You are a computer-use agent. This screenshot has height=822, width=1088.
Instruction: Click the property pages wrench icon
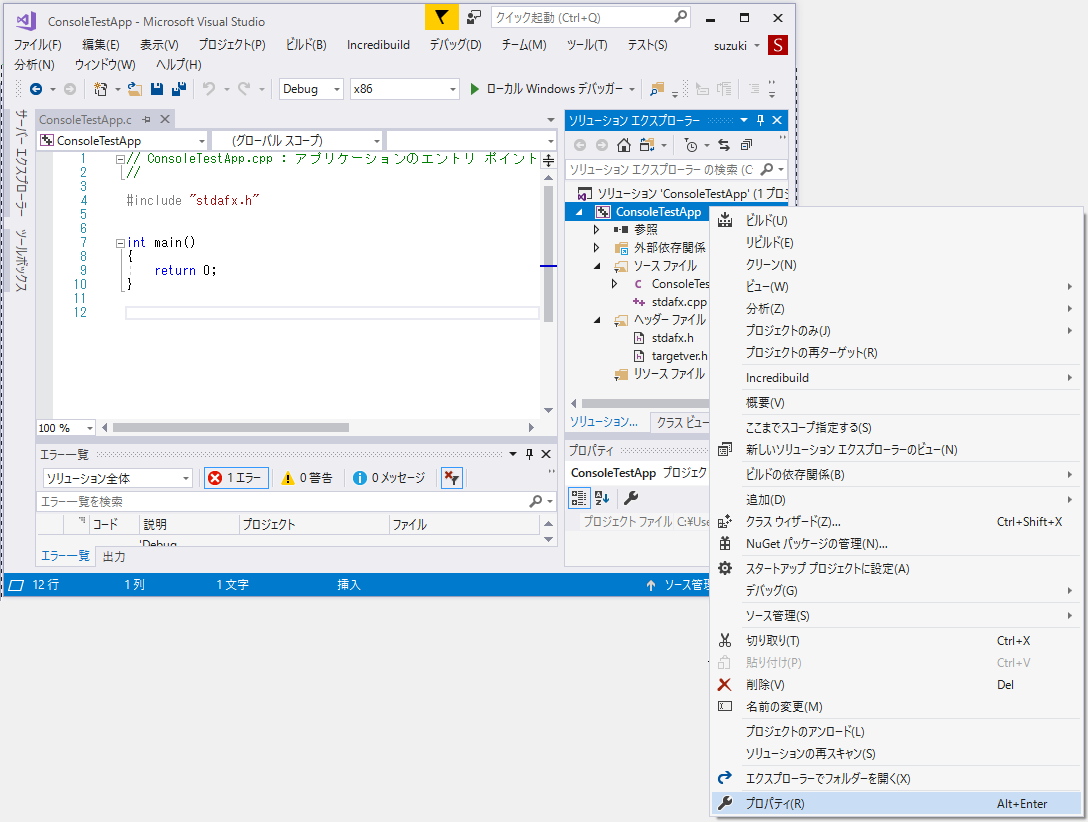pyautogui.click(x=631, y=498)
